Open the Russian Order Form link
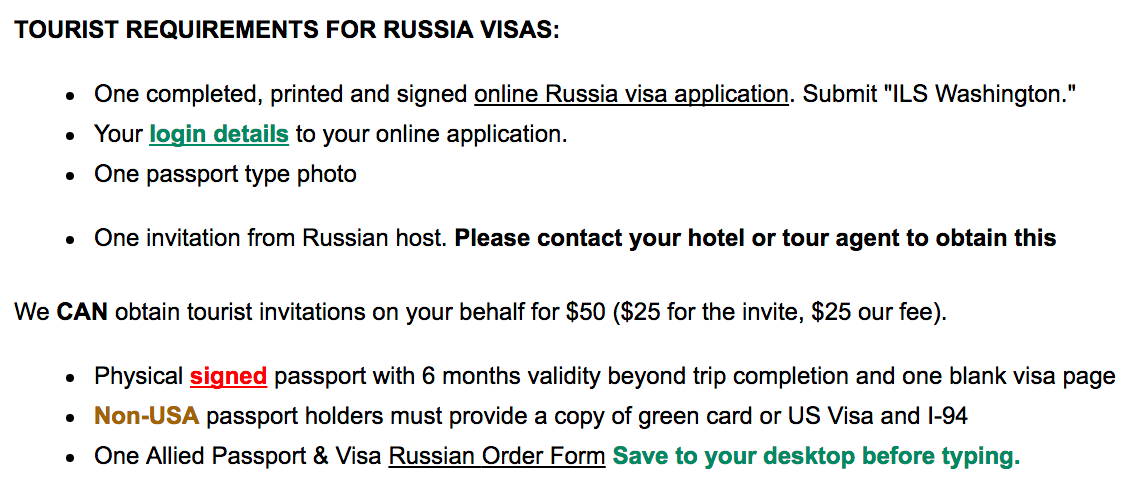 point(497,456)
